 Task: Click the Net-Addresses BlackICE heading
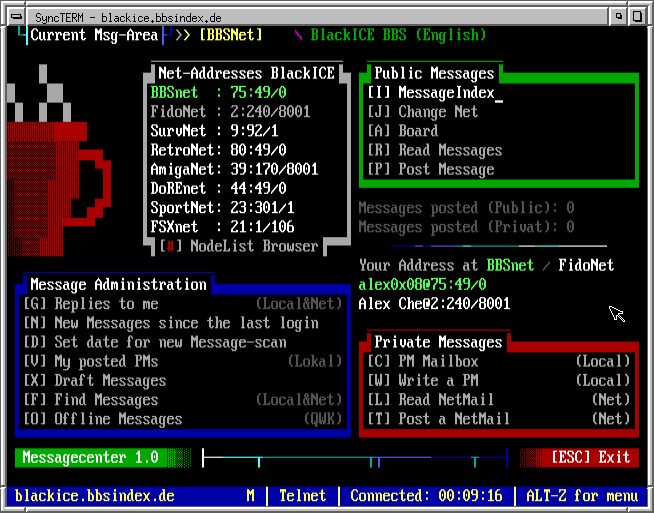pos(247,73)
